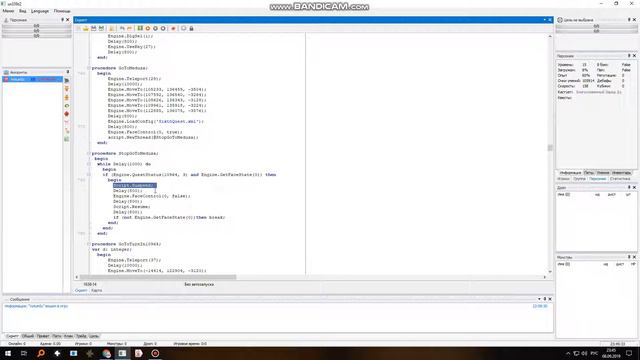Viewport: 640px width, 360px height.
Task: Switch to Статистика sub-tab
Action: [620, 179]
